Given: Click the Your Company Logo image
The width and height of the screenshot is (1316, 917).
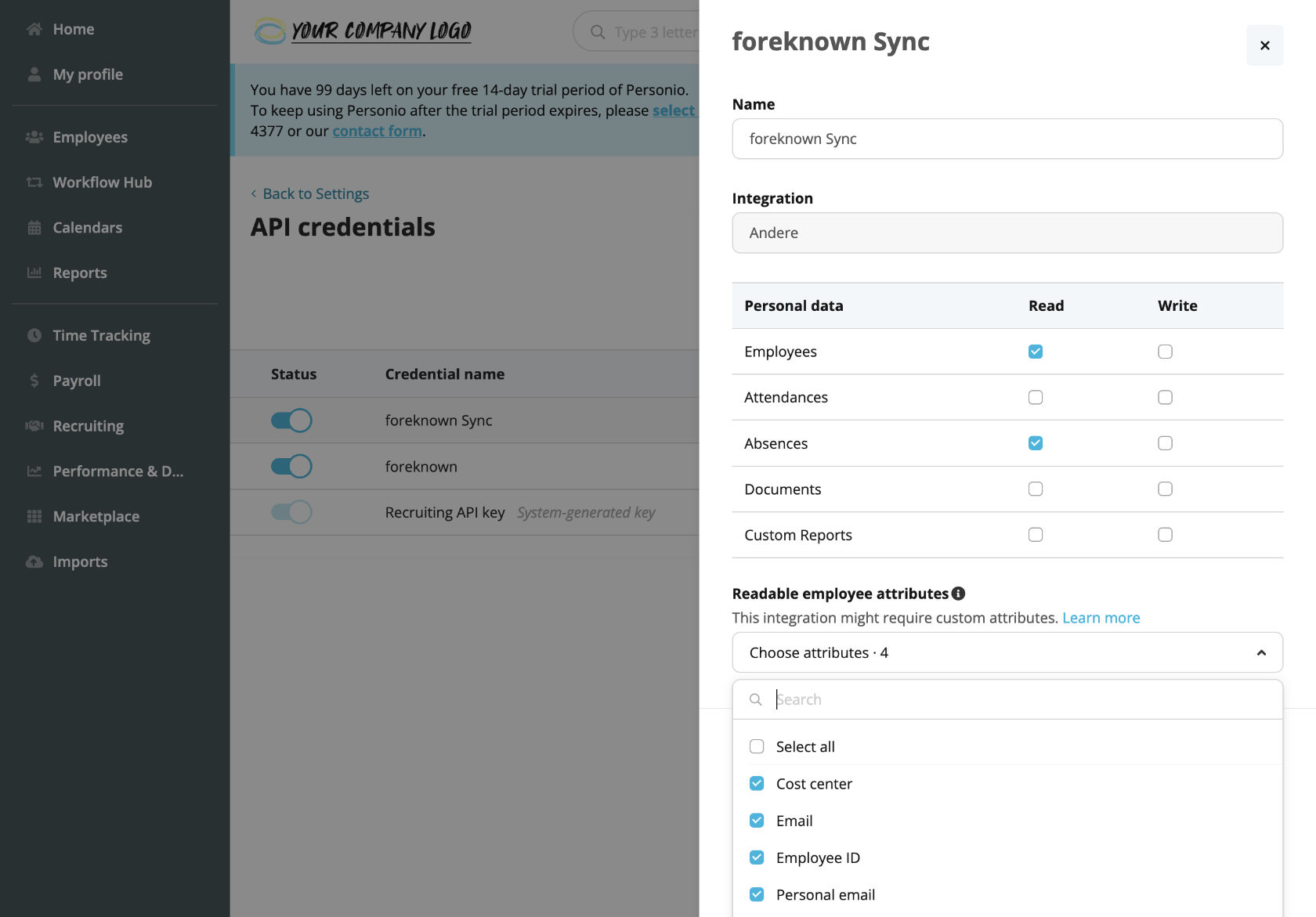Looking at the screenshot, I should pos(363,31).
